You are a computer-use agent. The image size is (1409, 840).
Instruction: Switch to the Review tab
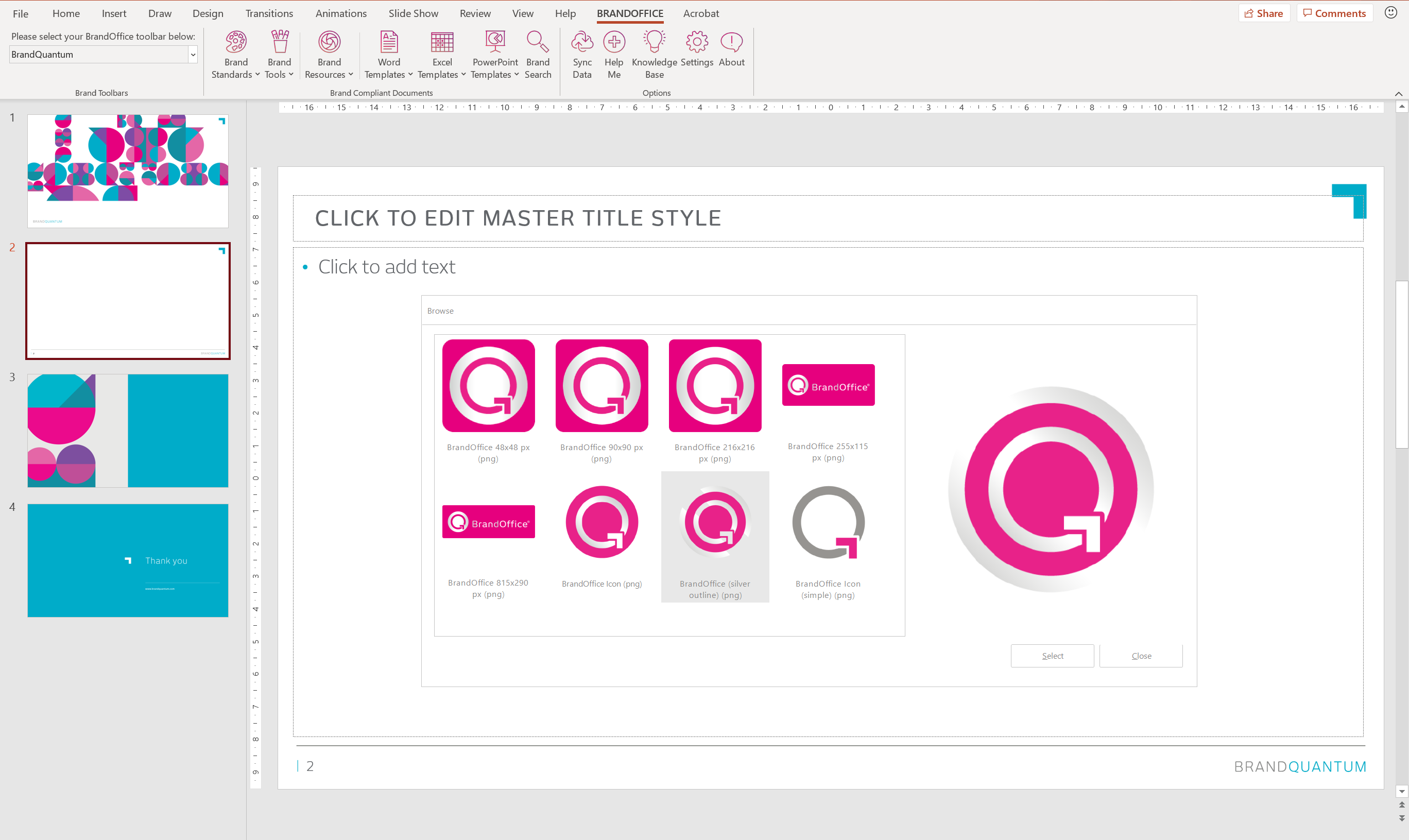point(475,13)
